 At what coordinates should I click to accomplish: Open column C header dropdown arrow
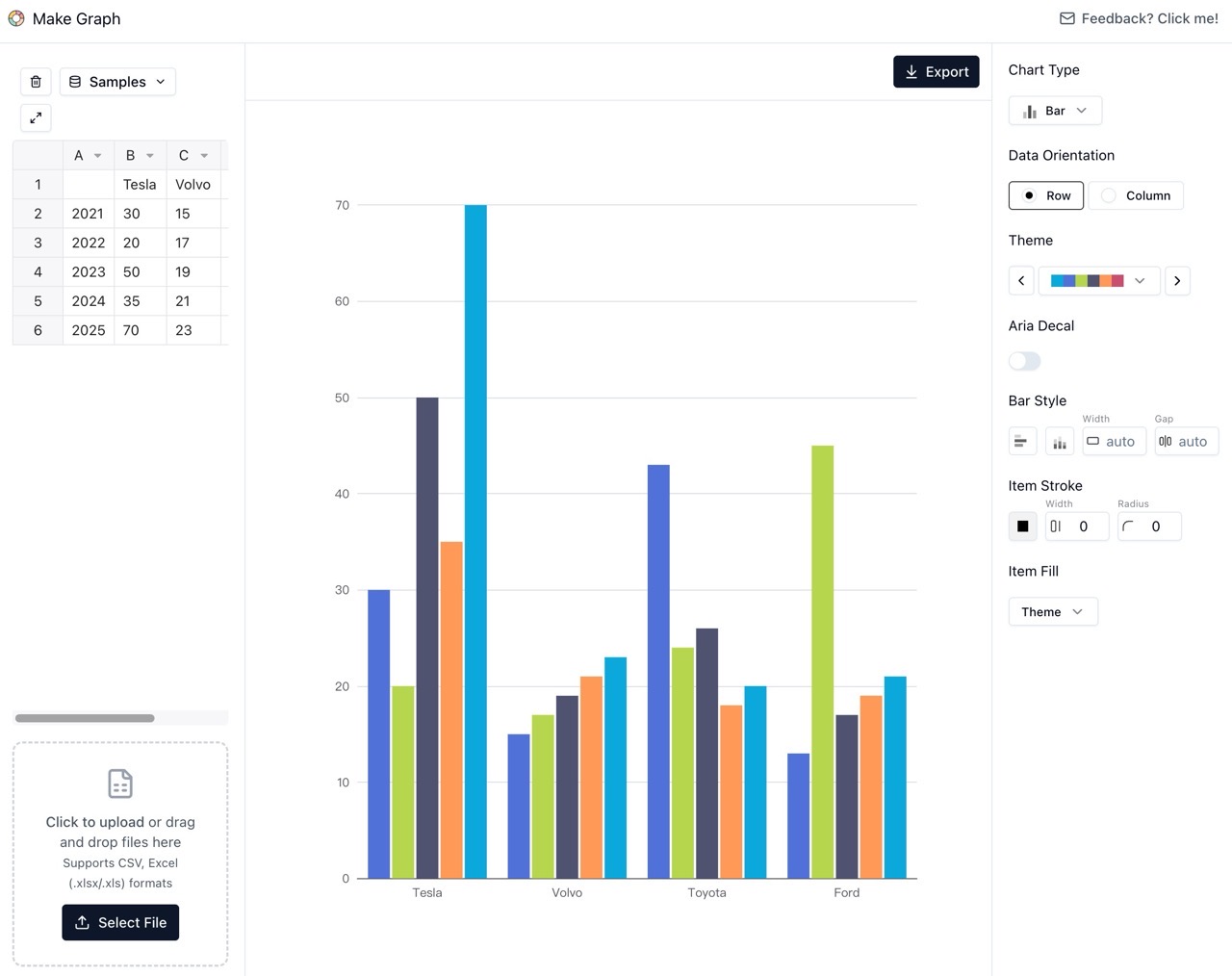point(204,156)
